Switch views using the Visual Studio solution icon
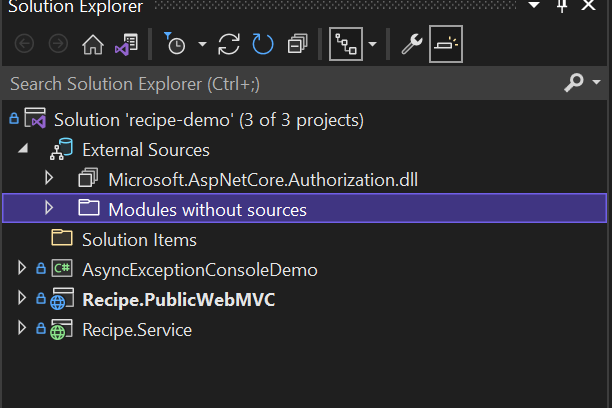Viewport: 612px width, 408px height. (125, 45)
